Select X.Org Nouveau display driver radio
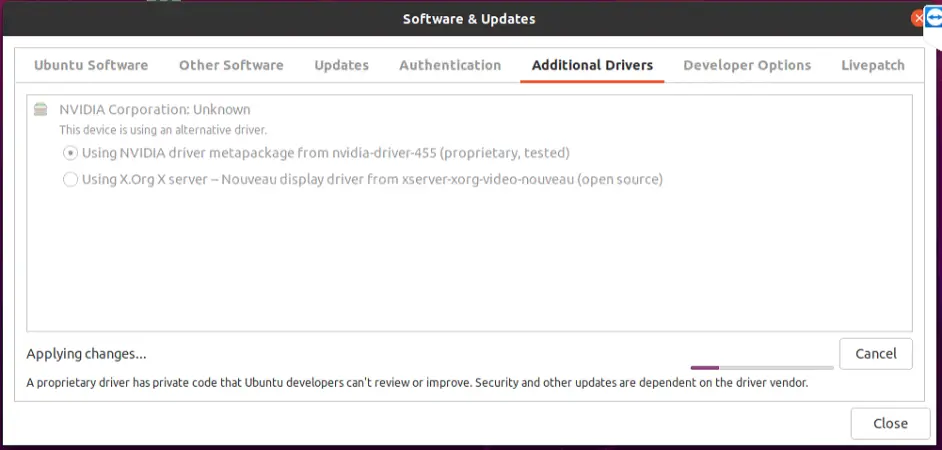942x450 pixels. click(70, 180)
